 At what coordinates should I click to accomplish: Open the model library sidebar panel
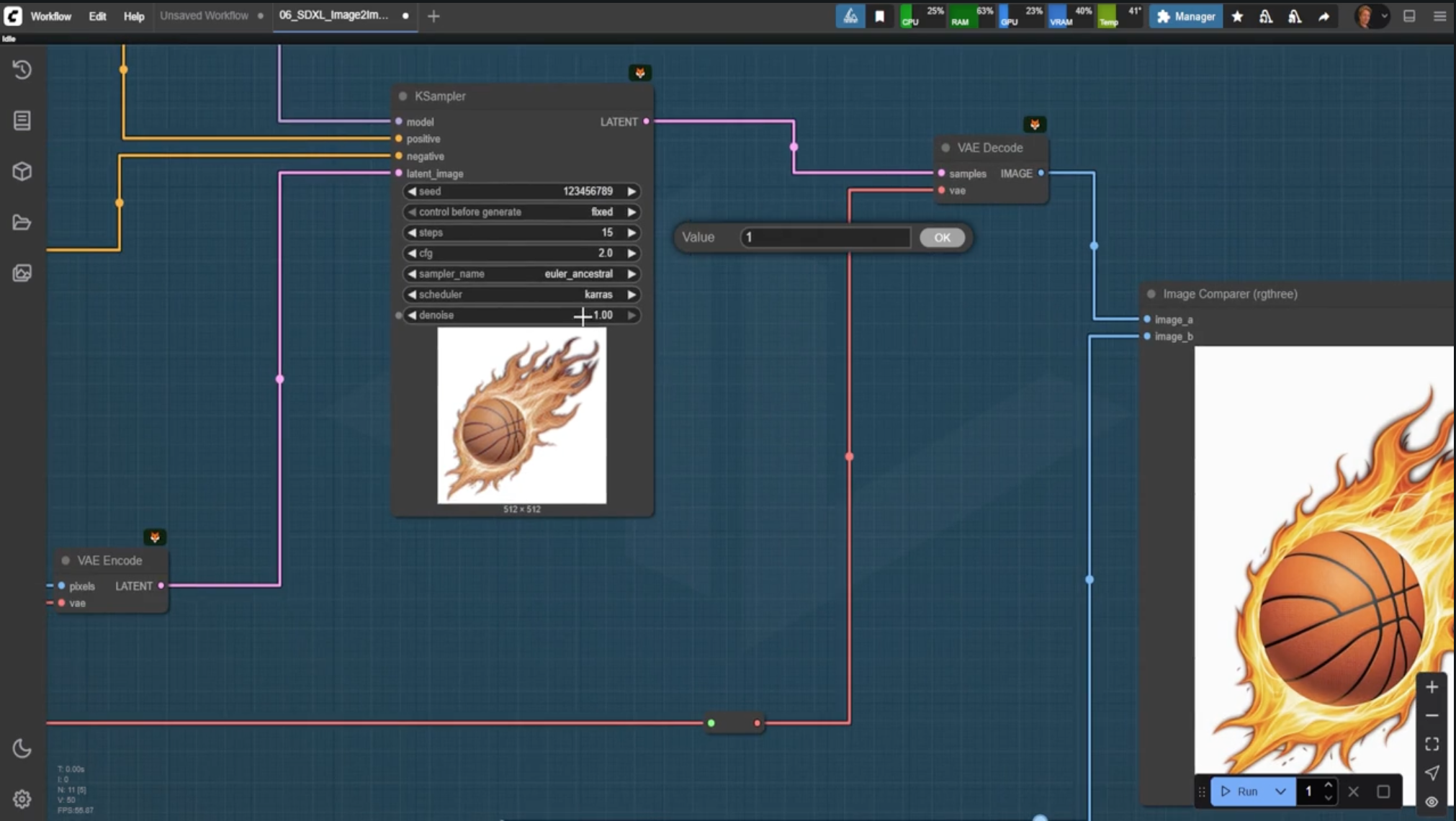(x=22, y=171)
